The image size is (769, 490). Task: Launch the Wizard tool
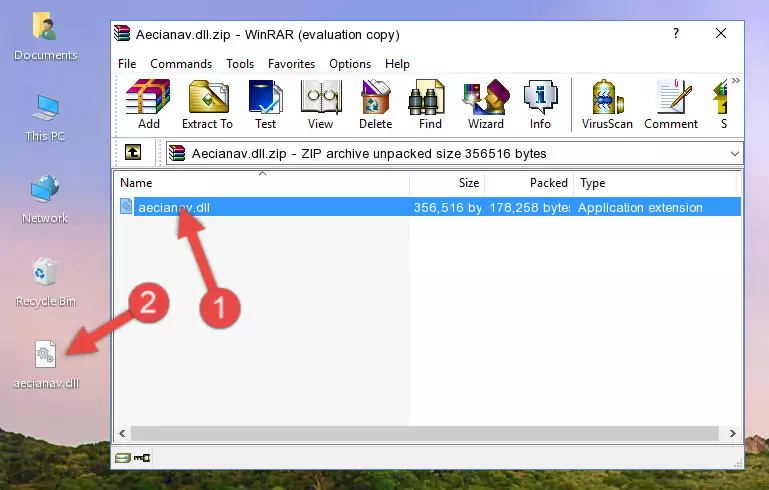pyautogui.click(x=486, y=104)
